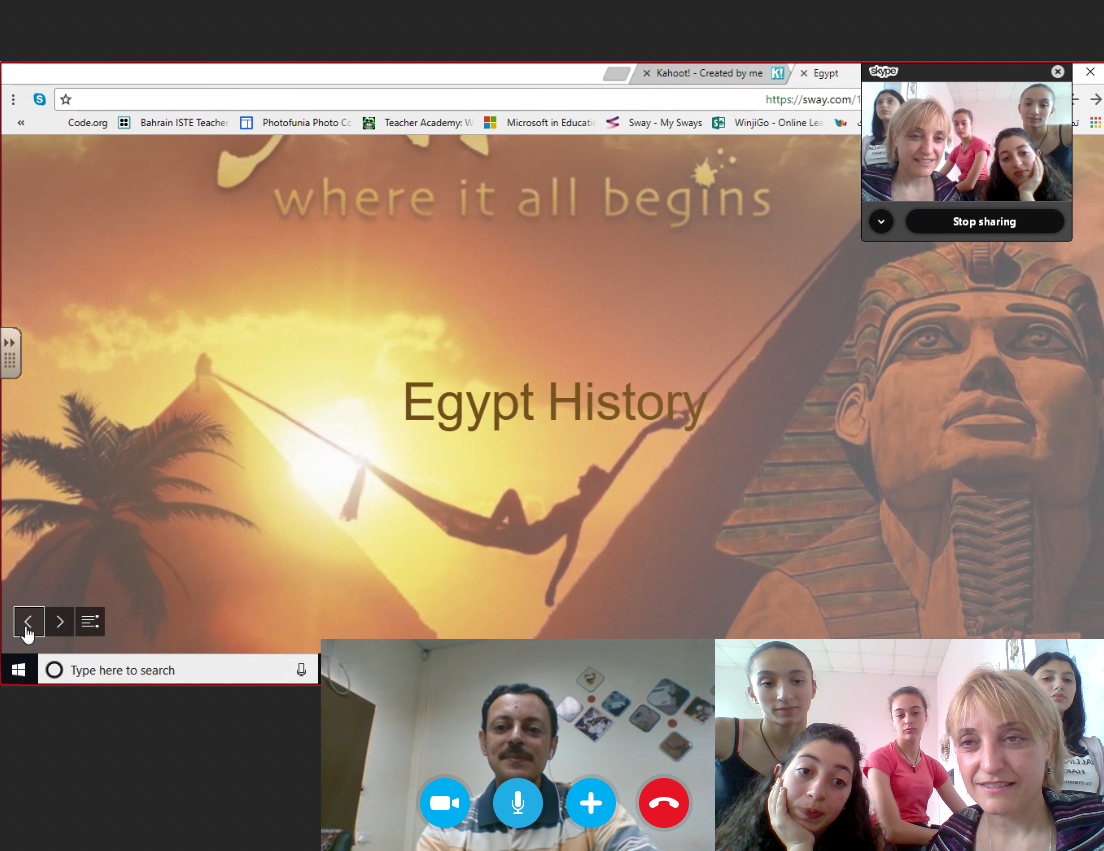1104x851 pixels.
Task: Expand the chevron menu beside Stop sharing
Action: 881,222
